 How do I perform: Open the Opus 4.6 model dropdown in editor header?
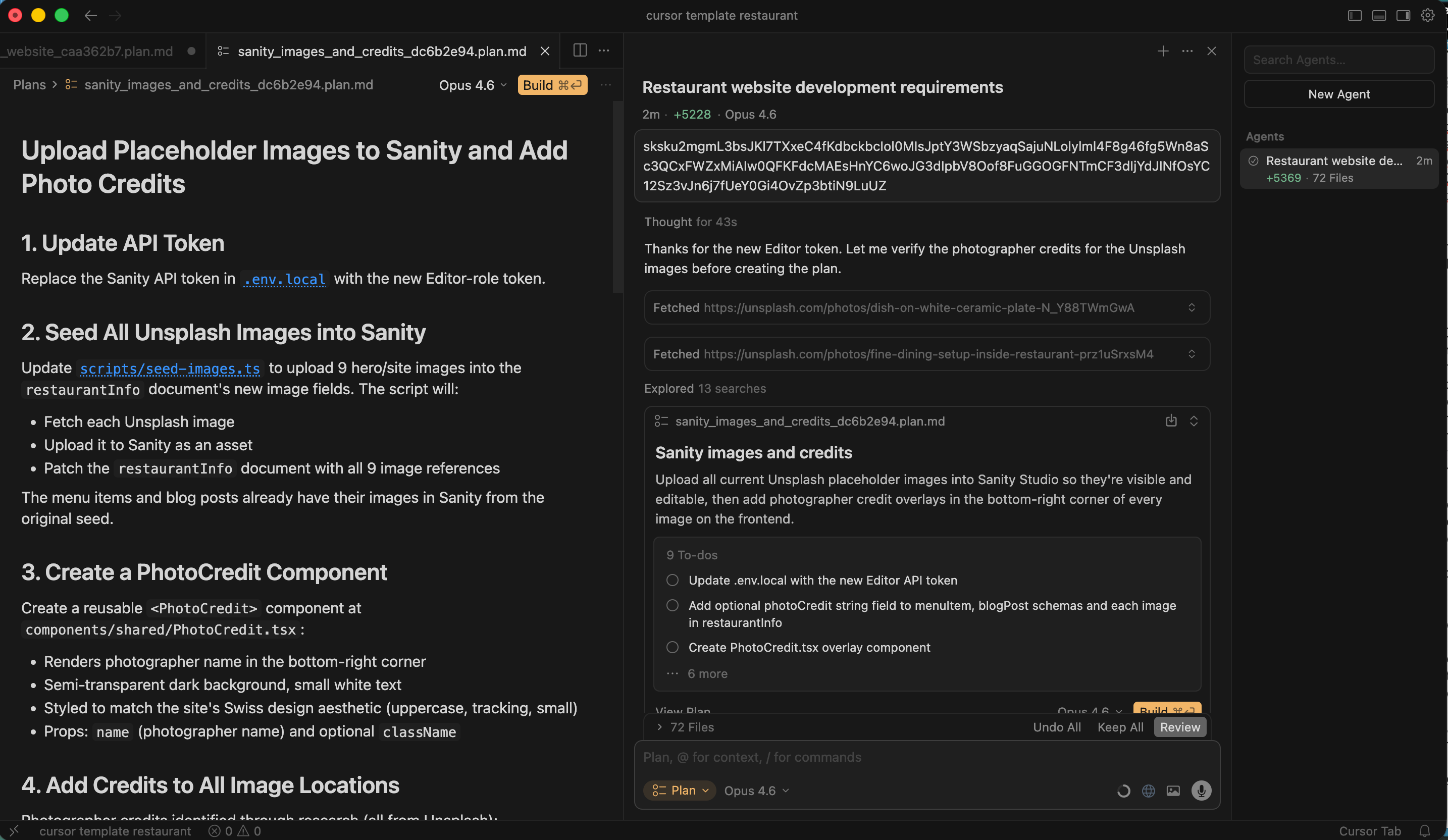(x=473, y=85)
